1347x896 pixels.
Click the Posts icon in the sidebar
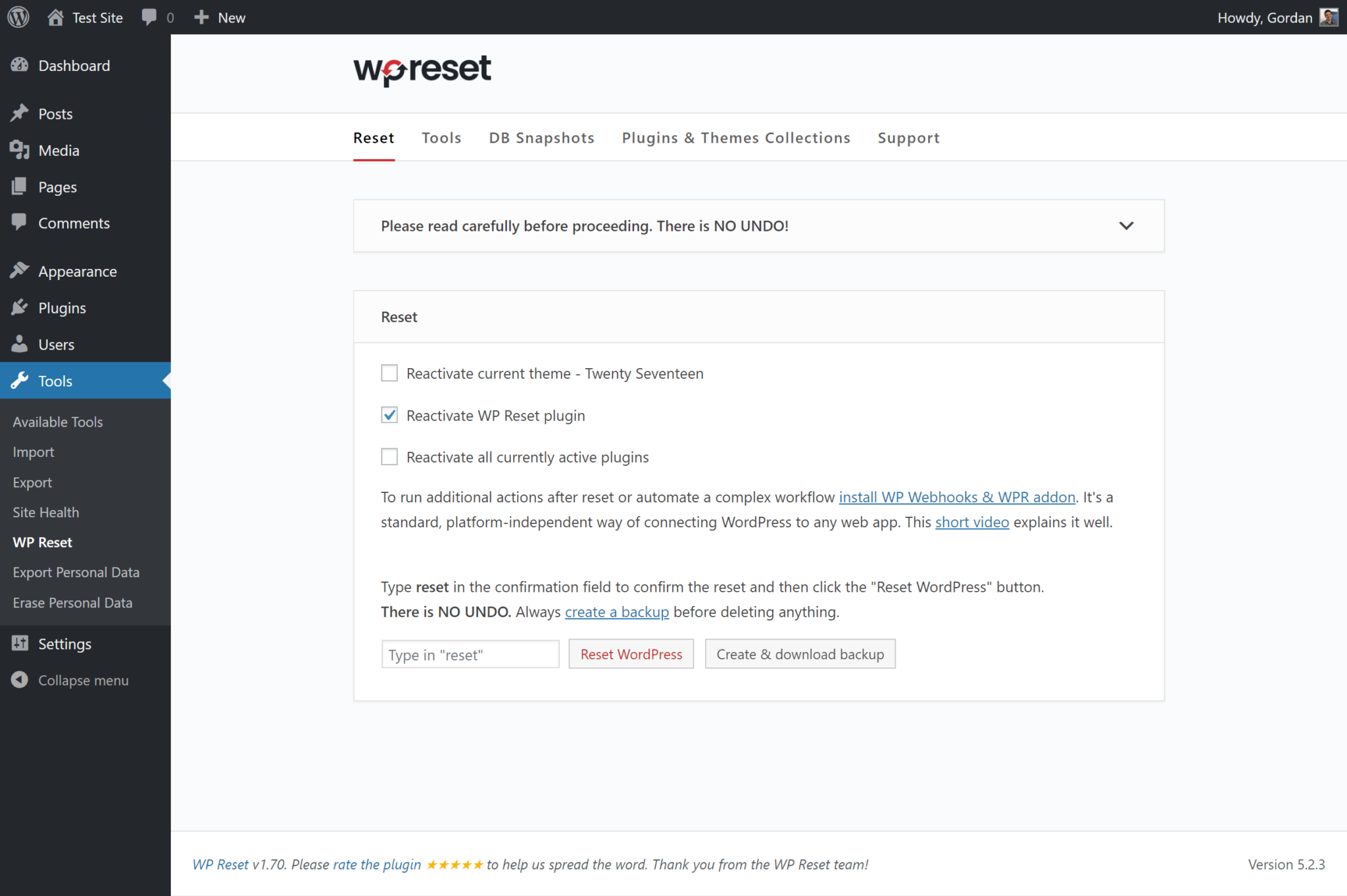click(20, 113)
